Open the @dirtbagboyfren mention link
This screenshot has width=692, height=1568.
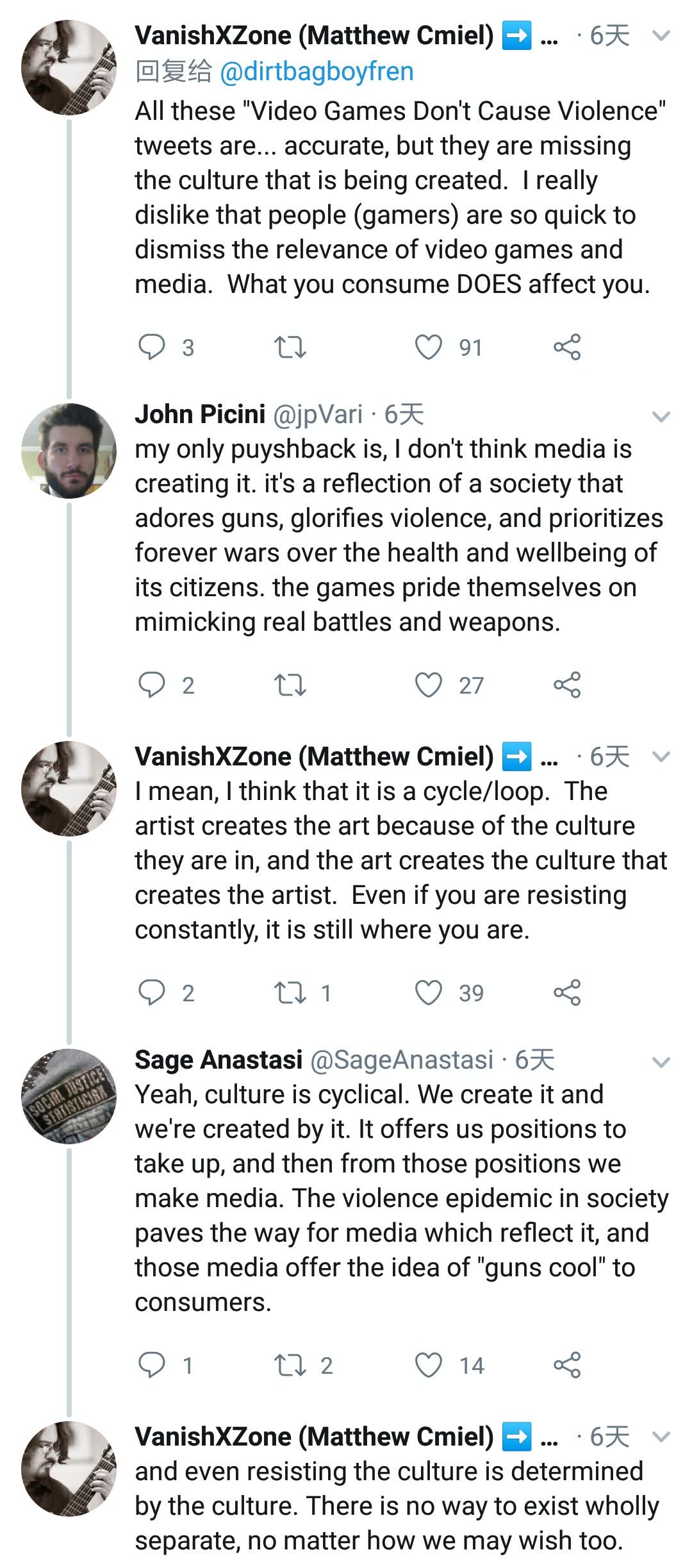pos(317,72)
